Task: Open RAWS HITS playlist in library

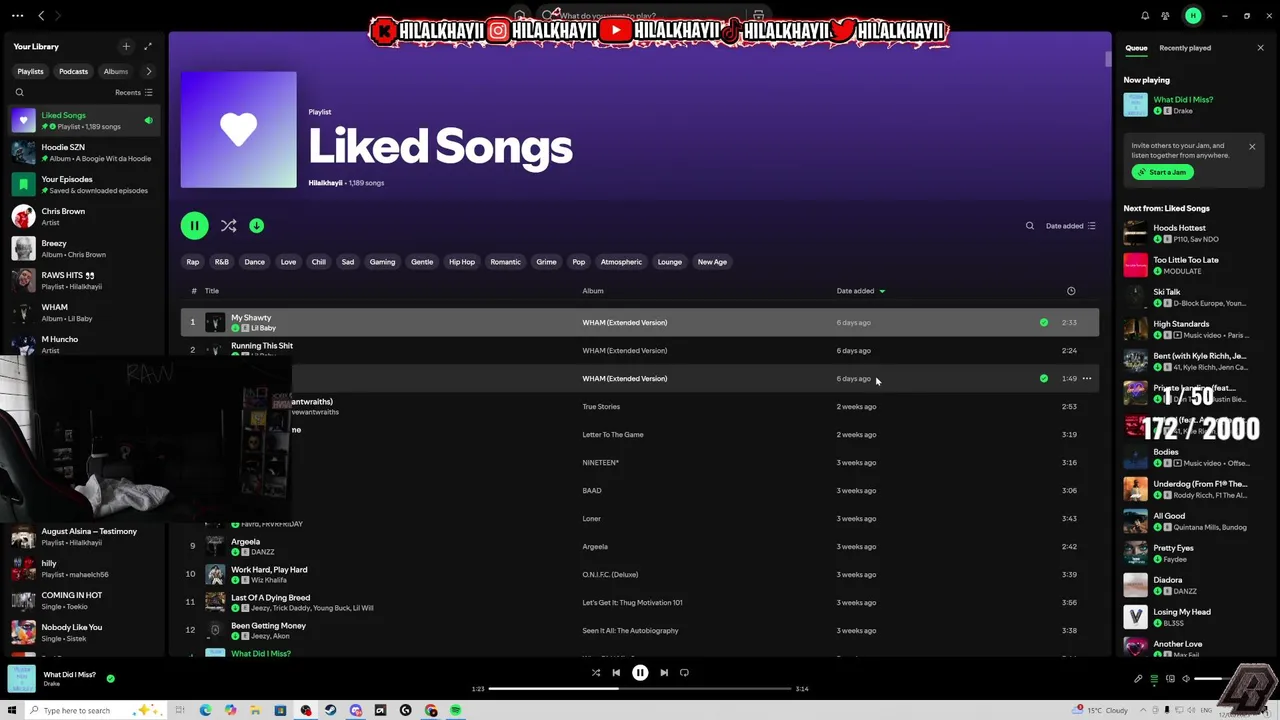Action: point(83,281)
